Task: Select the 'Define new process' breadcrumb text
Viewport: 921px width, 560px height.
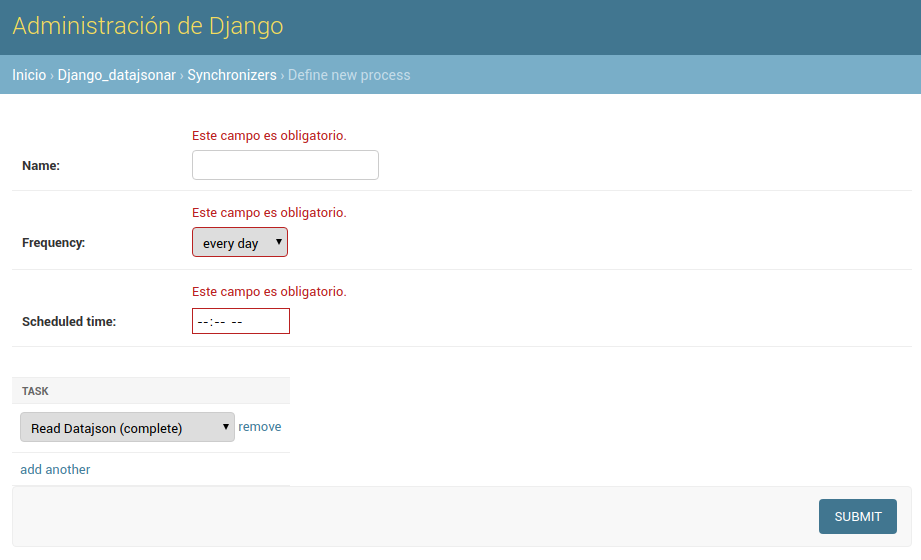Action: pyautogui.click(x=349, y=75)
